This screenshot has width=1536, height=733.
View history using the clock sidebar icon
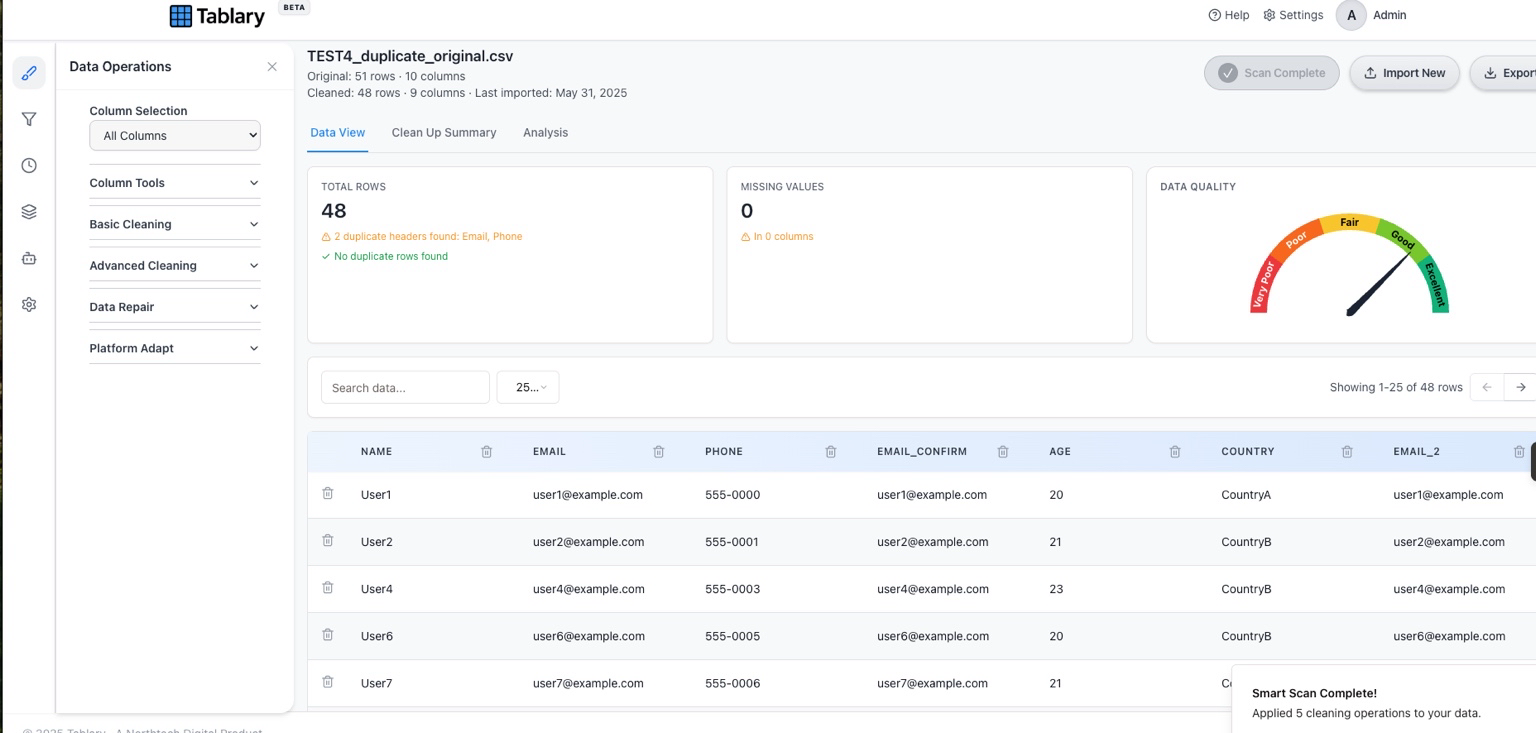[x=29, y=165]
